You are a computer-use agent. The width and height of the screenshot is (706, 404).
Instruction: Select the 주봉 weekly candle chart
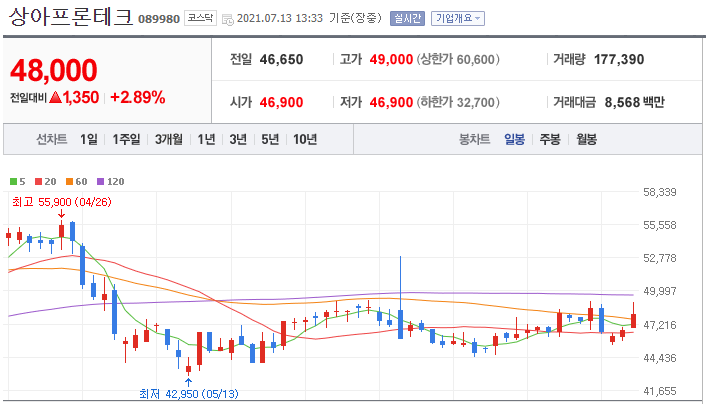(x=550, y=140)
